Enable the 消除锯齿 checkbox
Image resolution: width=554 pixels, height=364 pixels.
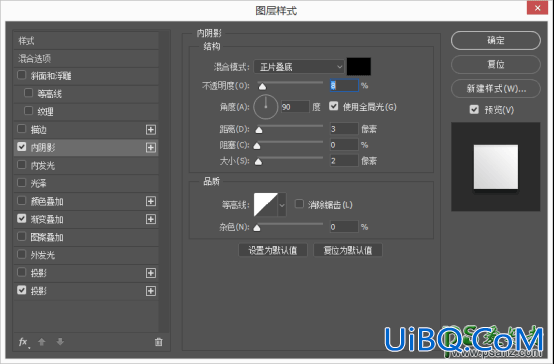[x=299, y=204]
